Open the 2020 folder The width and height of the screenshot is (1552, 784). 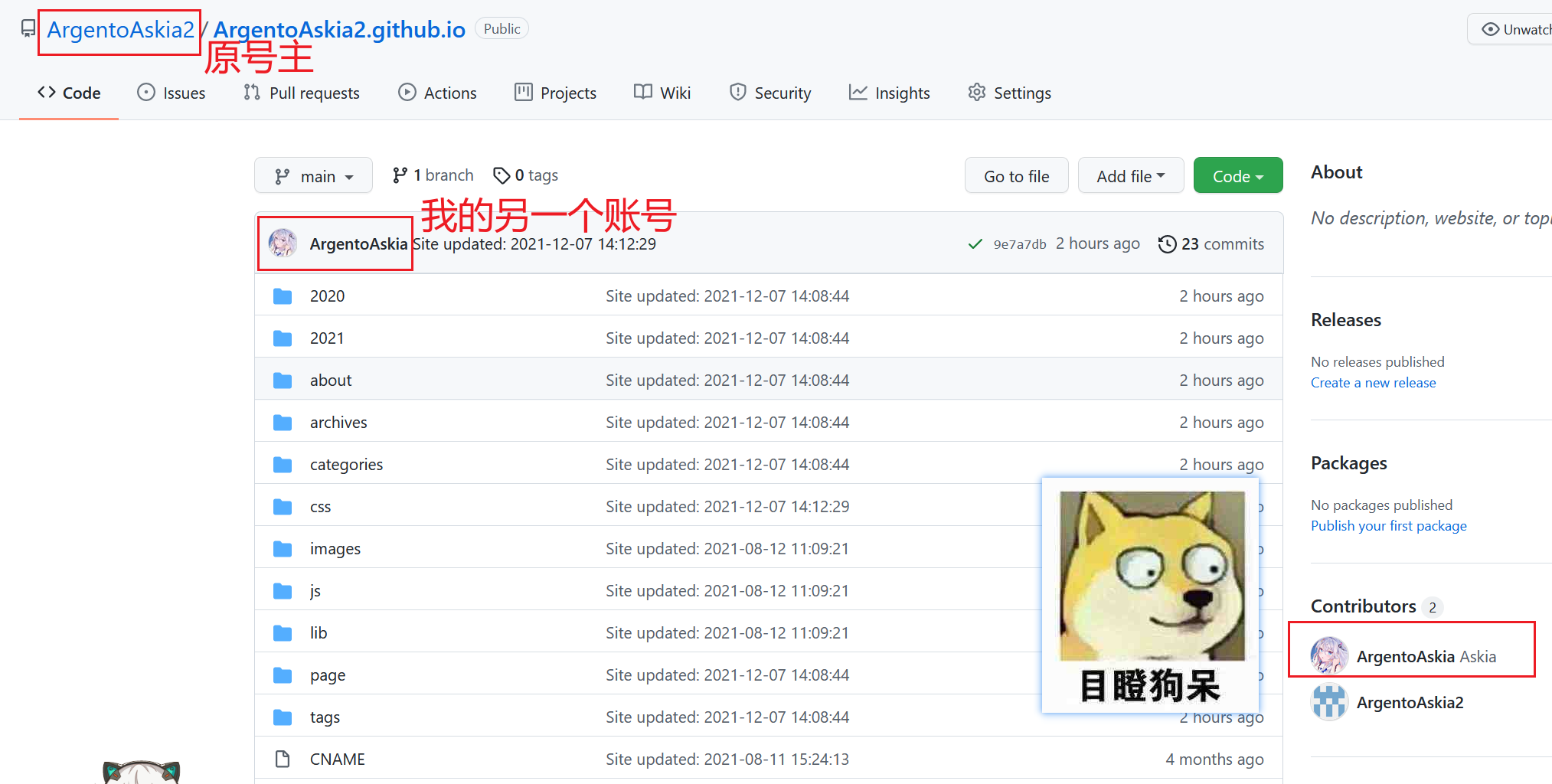coord(327,296)
